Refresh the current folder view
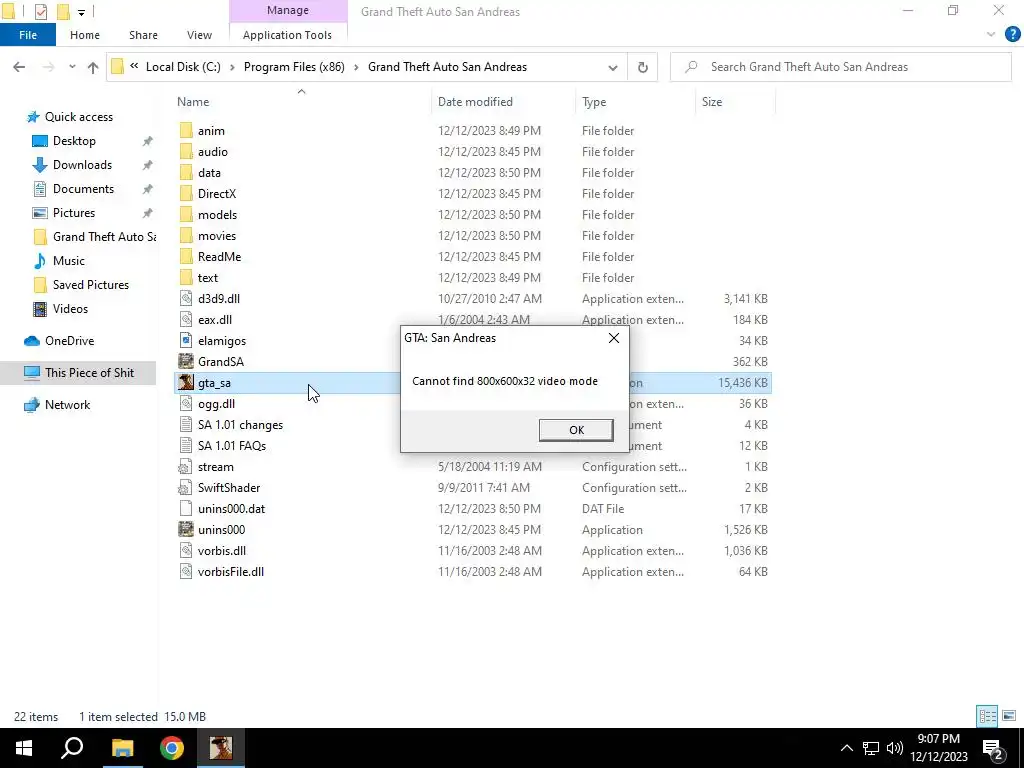The height and width of the screenshot is (768, 1024). [x=643, y=67]
